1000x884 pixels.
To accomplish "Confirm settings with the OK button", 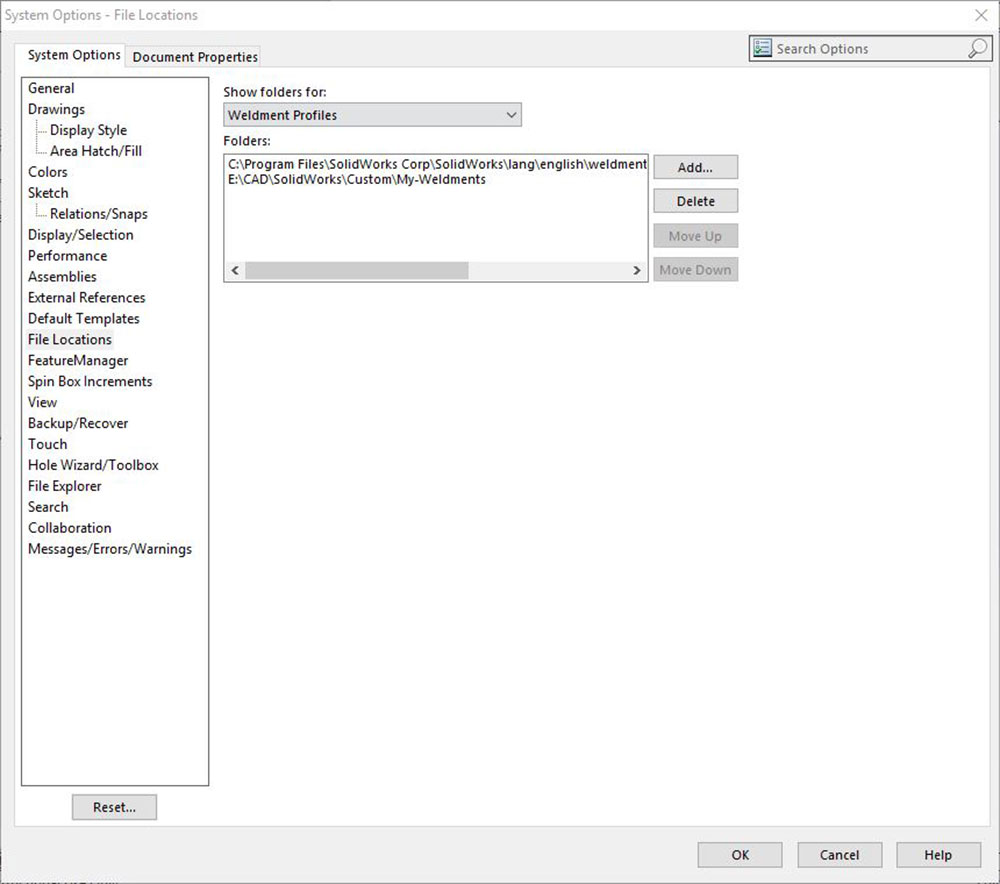I will click(x=739, y=855).
